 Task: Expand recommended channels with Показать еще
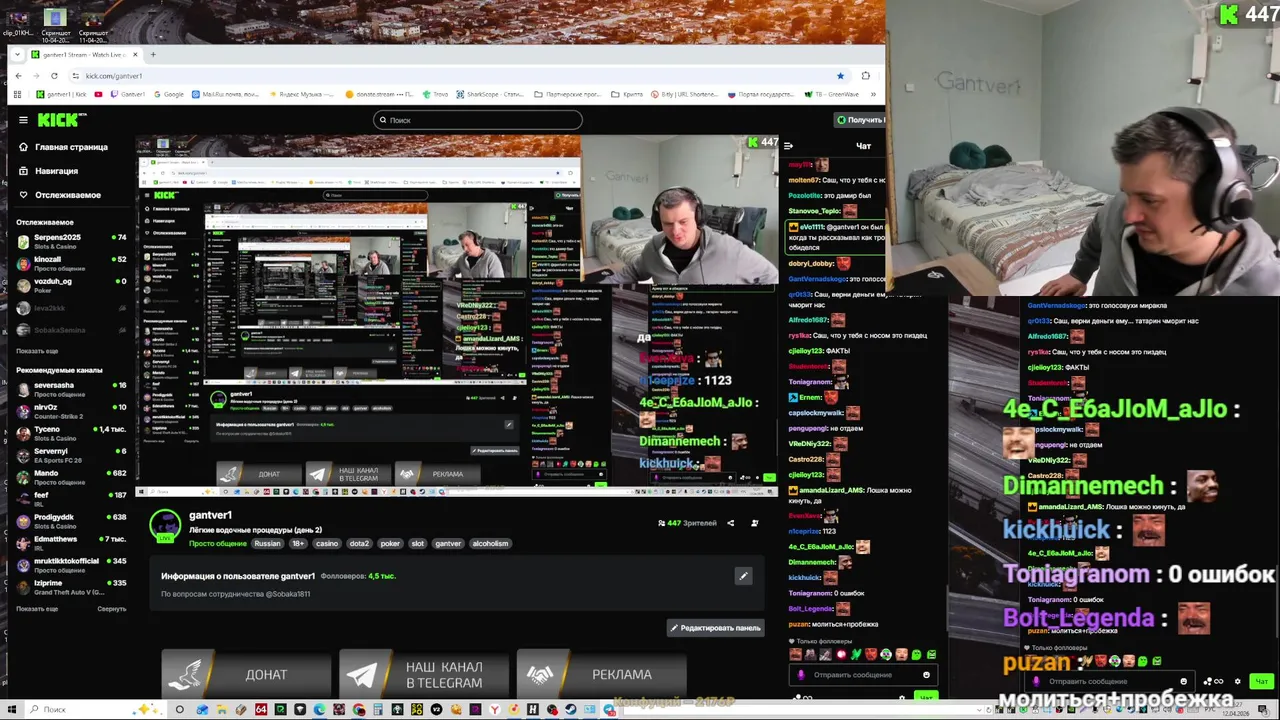point(37,608)
